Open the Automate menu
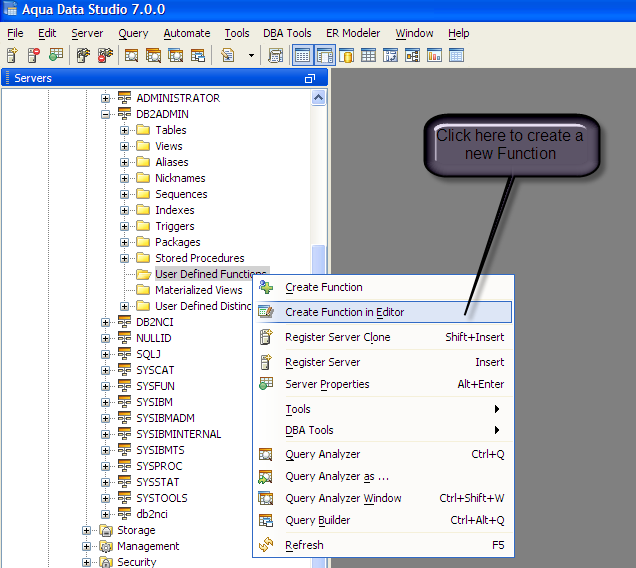Viewport: 636px width, 568px height. coord(187,33)
